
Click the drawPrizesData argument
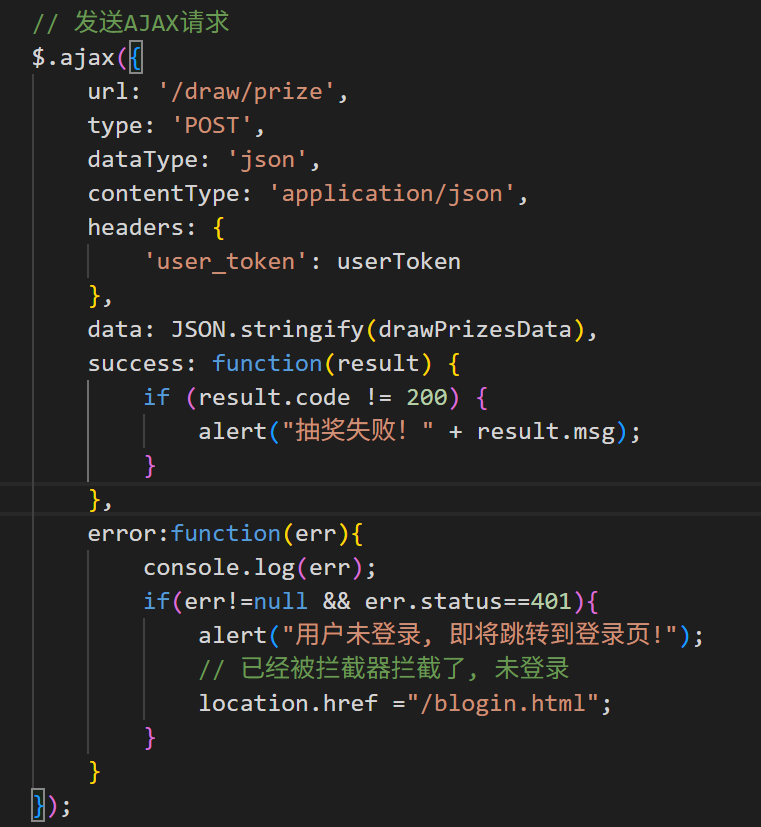pyautogui.click(x=475, y=330)
